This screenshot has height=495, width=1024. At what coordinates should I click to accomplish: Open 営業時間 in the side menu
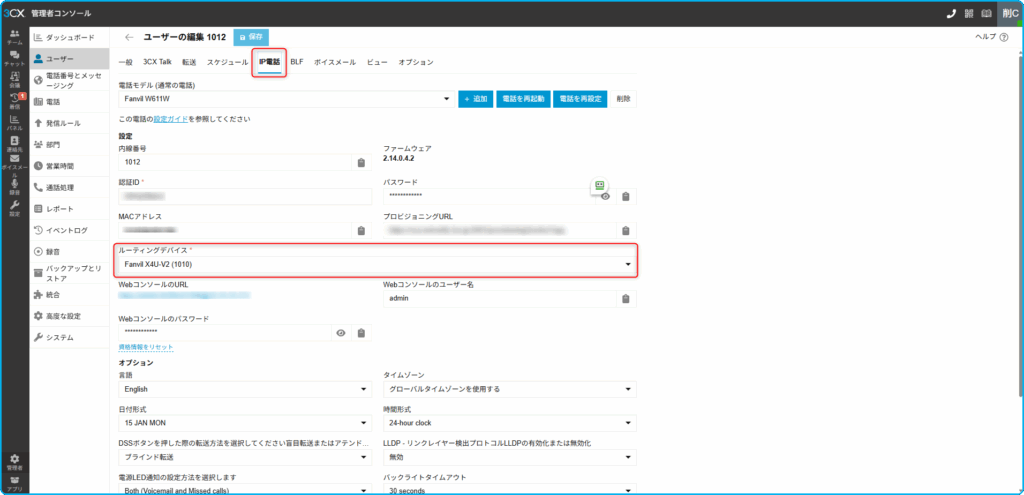point(69,166)
